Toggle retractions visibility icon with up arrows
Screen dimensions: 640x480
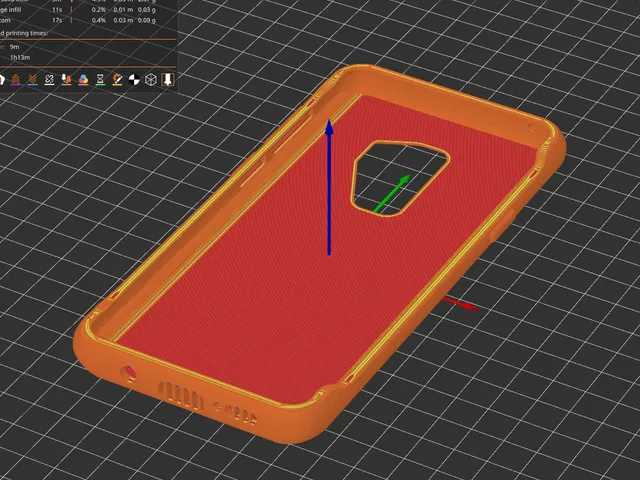16,79
